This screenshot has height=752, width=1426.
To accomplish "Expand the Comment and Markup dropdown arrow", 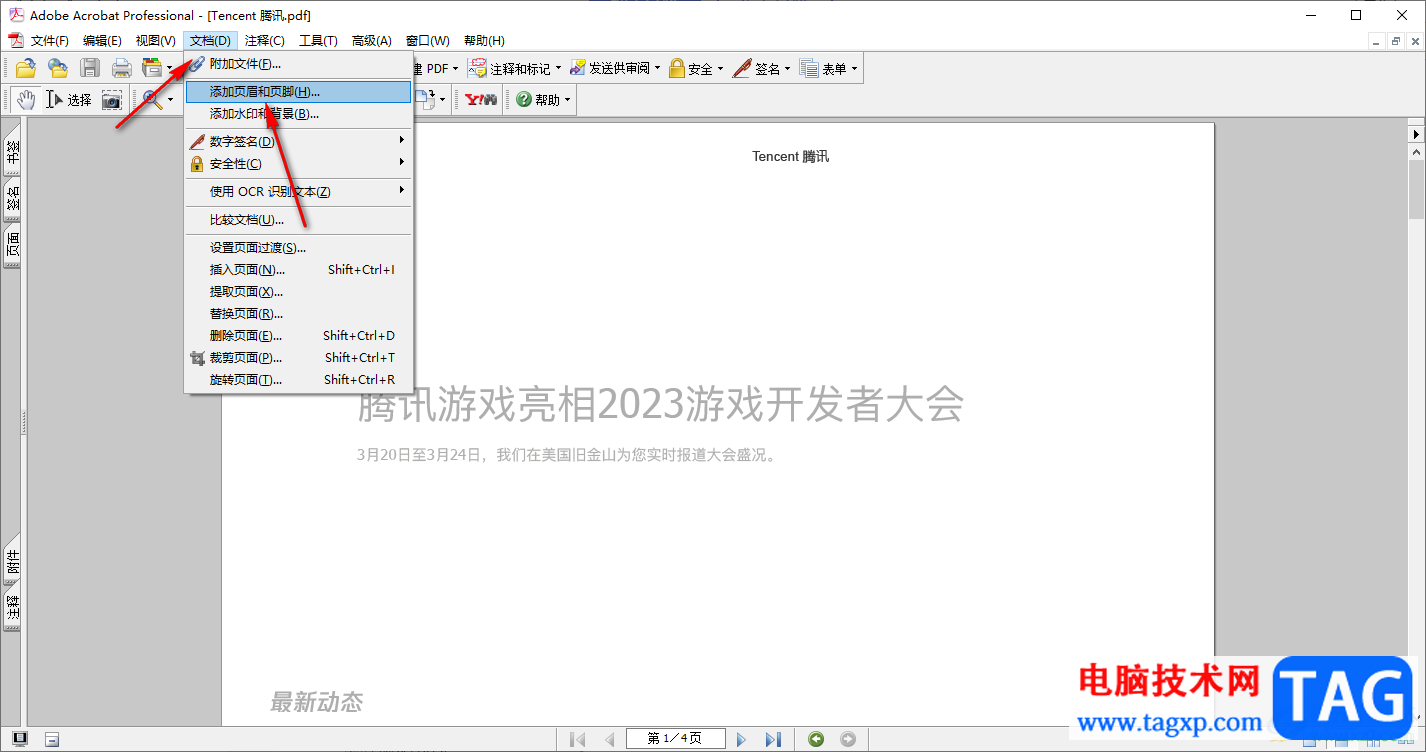I will [558, 69].
